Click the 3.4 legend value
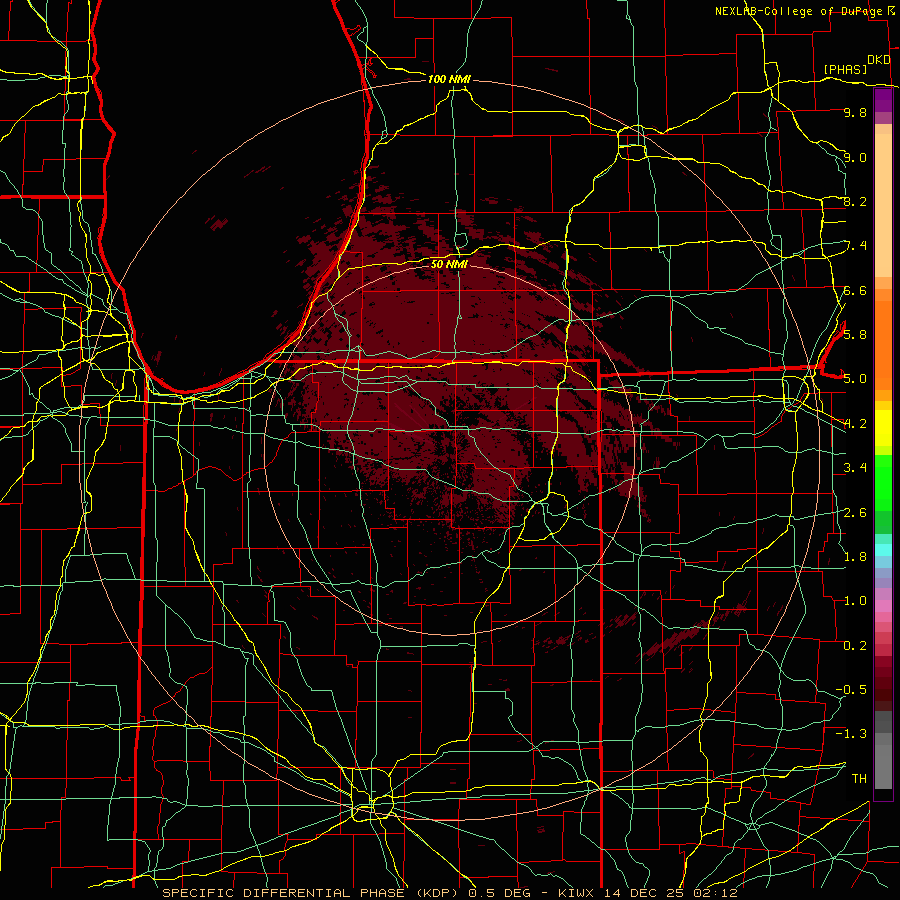The image size is (900, 900). (855, 467)
